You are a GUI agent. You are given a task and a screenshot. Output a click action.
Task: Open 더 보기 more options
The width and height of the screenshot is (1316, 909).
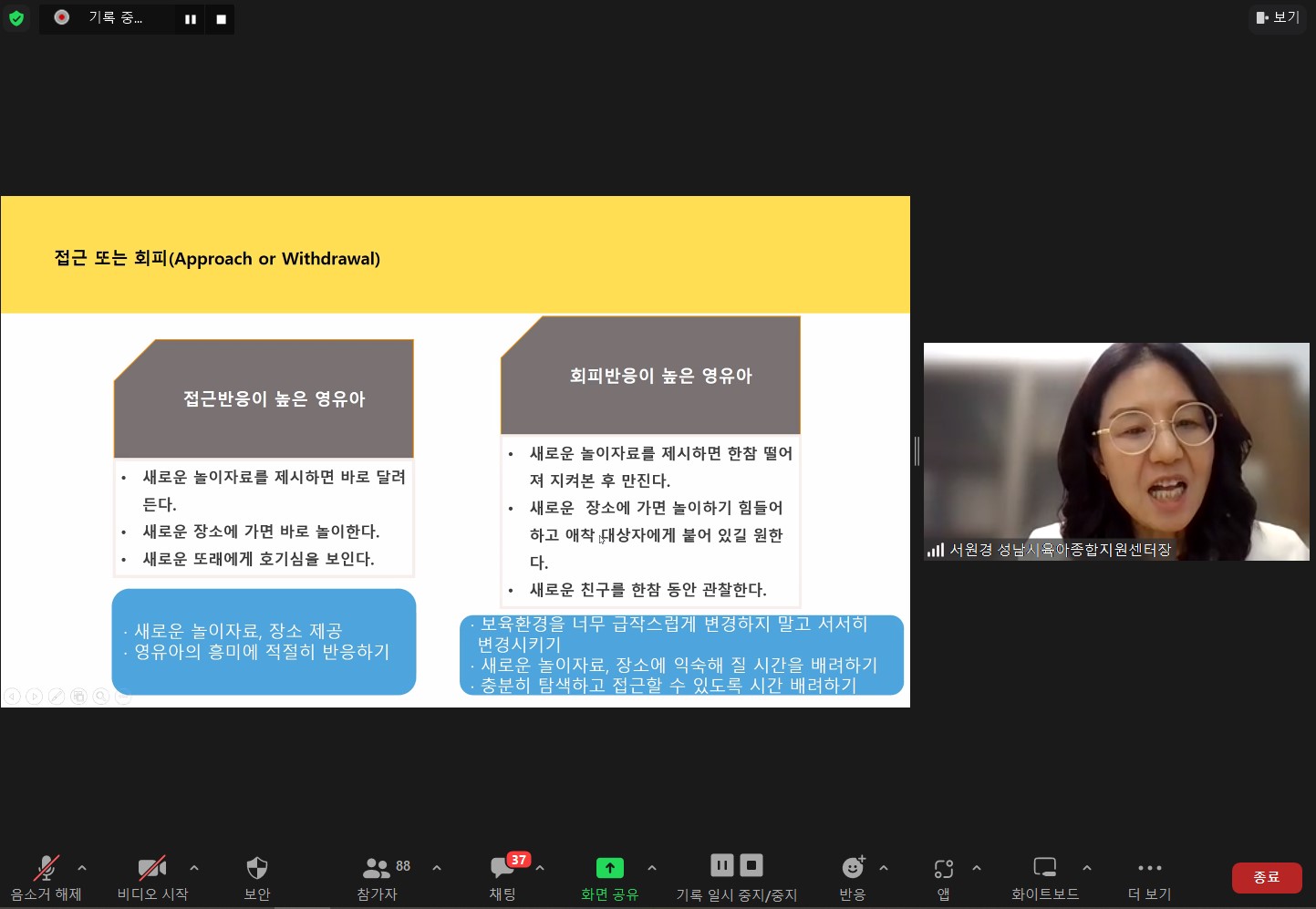tap(1149, 878)
